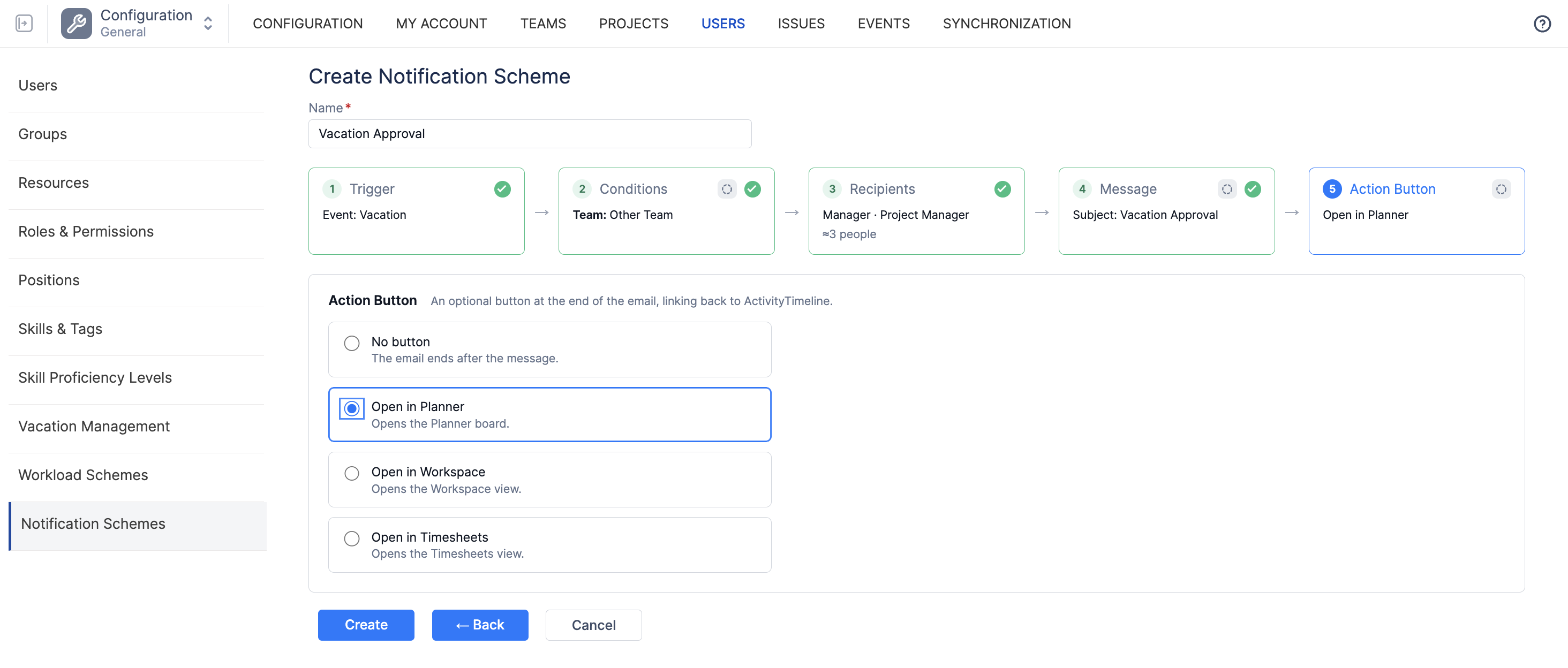Click the Cancel button

tap(593, 625)
